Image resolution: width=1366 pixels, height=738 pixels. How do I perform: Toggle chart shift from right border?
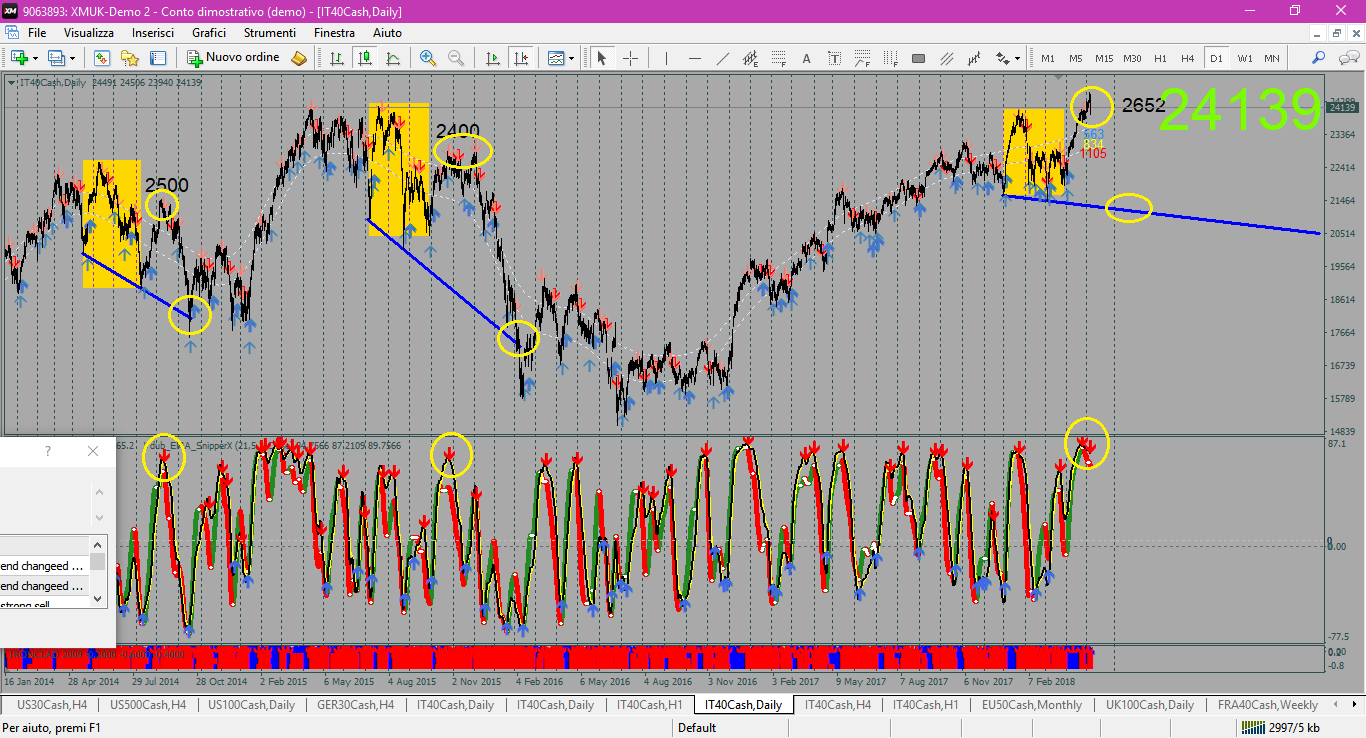point(521,58)
